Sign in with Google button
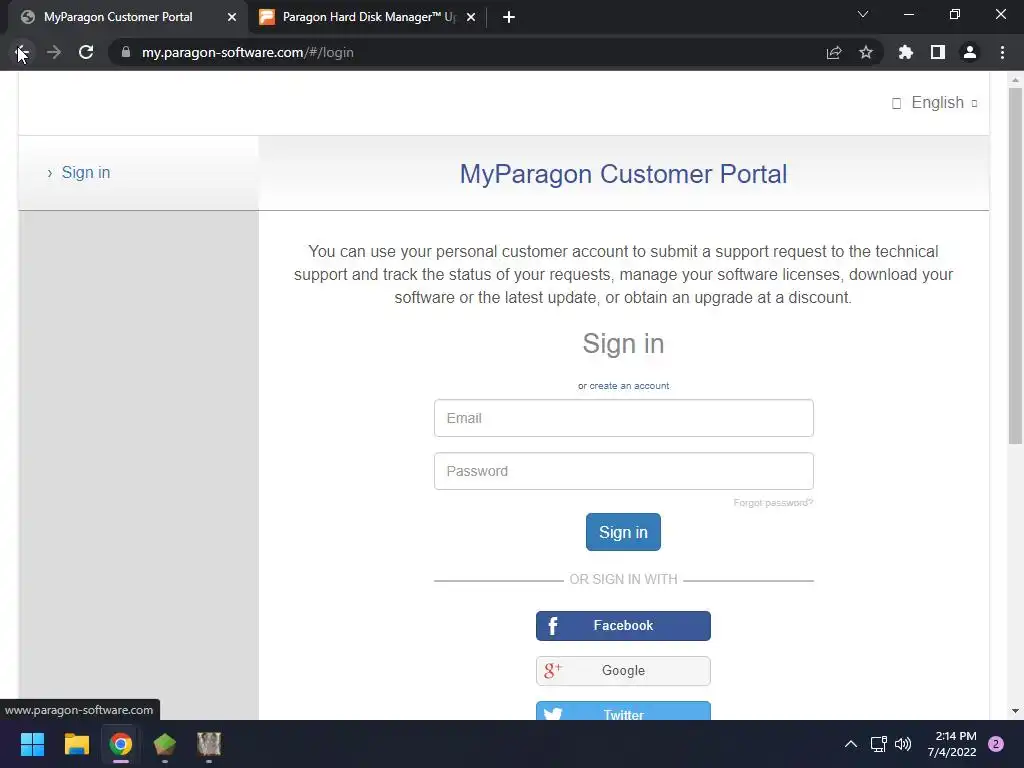Screen dimensions: 1024x768 [x=623, y=671]
